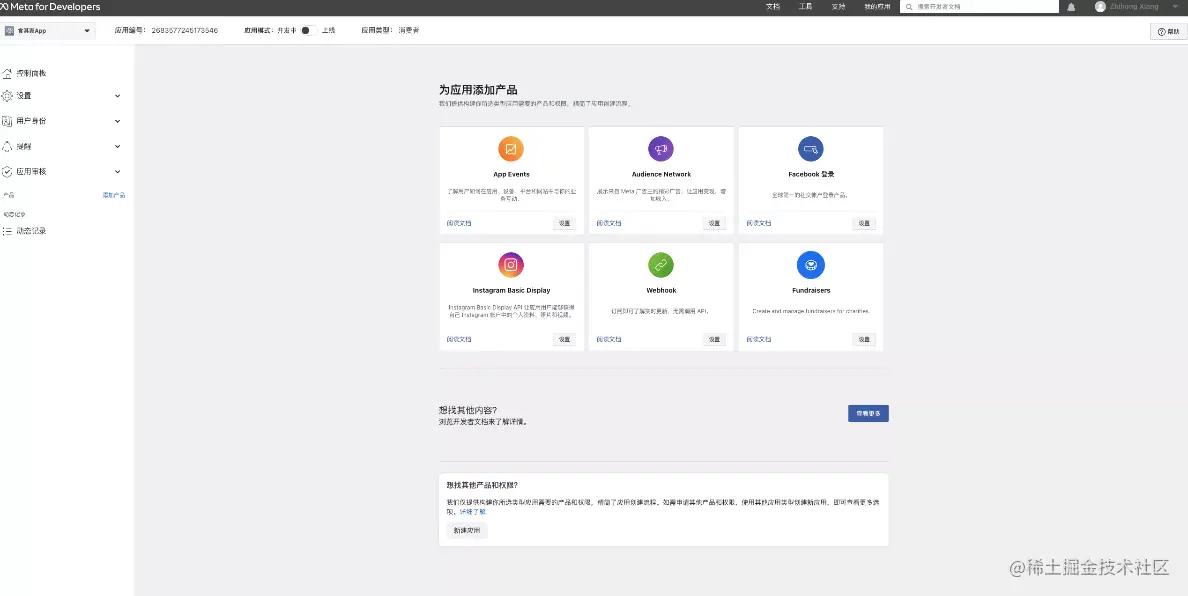Click the Instagram Basic Display icon
1188x596 pixels.
511,265
